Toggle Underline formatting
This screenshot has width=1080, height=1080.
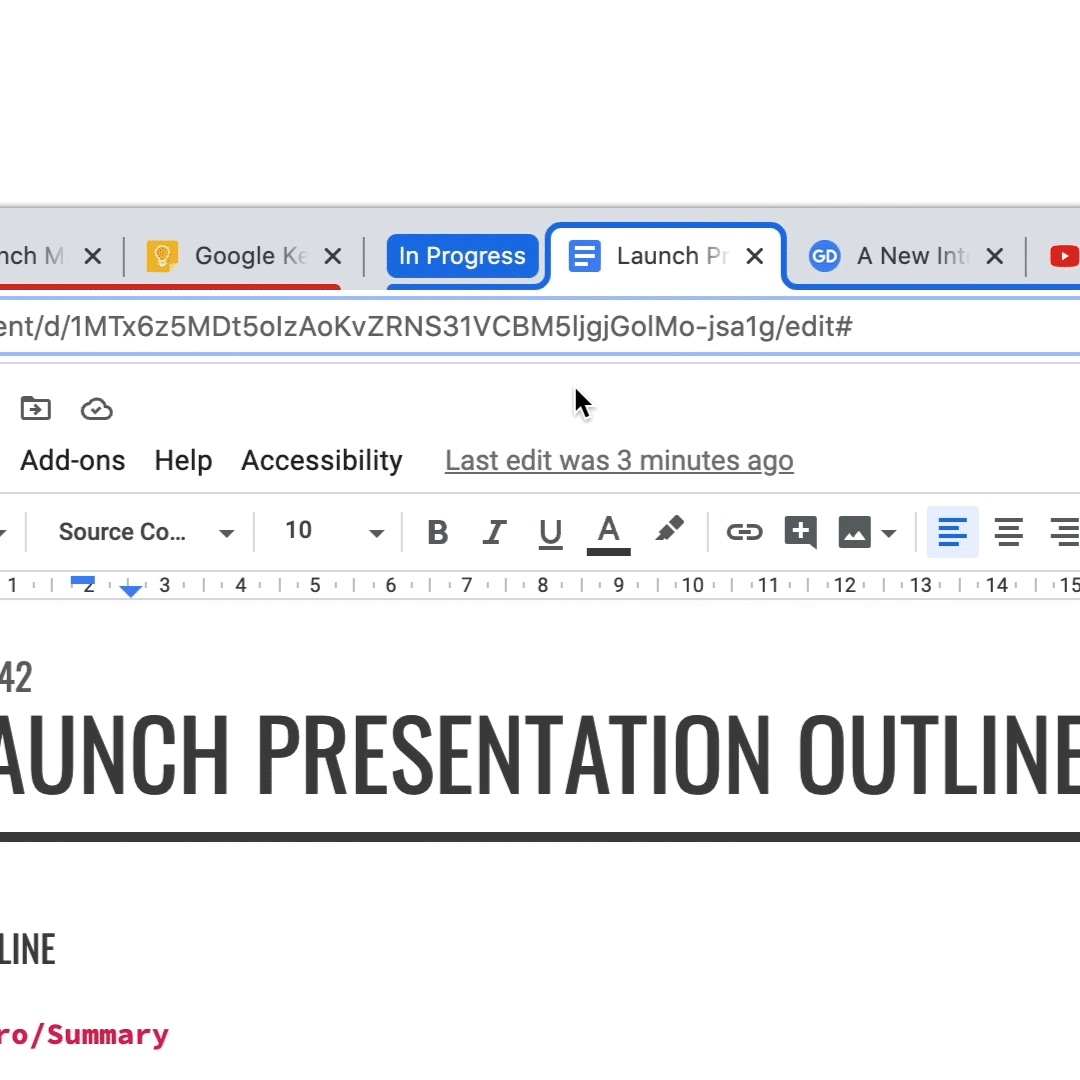click(550, 533)
